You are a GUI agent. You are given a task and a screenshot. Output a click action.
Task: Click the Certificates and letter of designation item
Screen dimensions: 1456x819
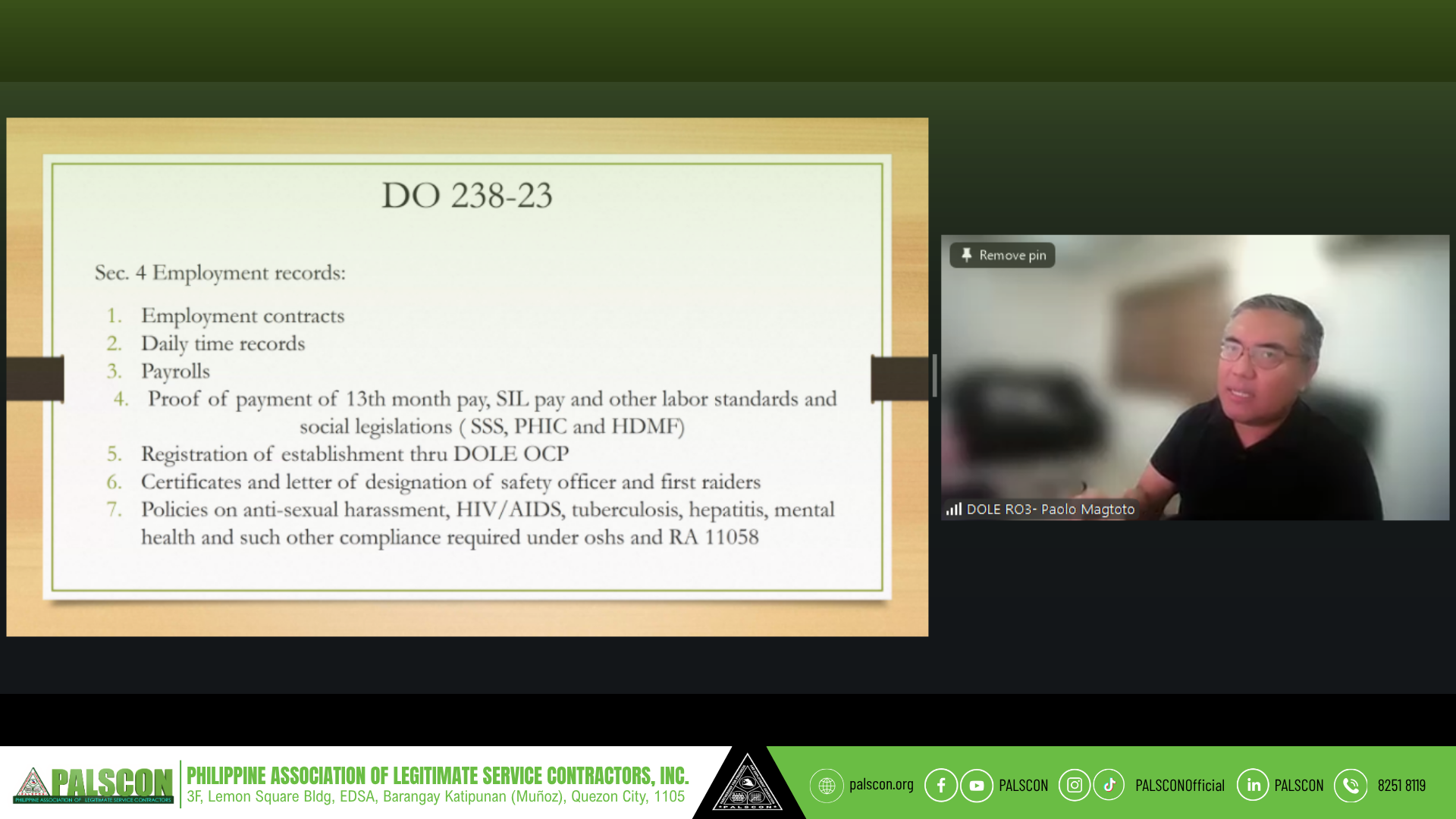(450, 482)
